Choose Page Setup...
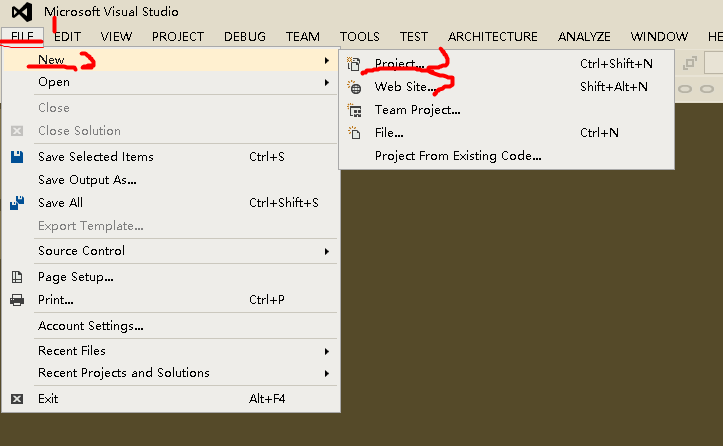Image resolution: width=723 pixels, height=446 pixels. 171,277
